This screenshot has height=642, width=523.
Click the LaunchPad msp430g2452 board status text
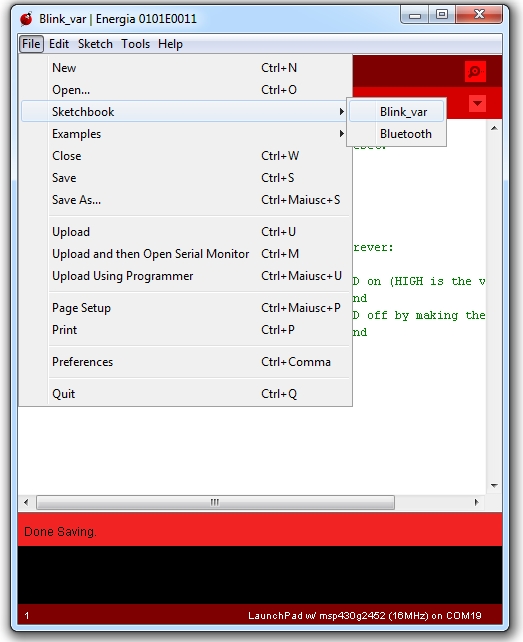point(365,616)
